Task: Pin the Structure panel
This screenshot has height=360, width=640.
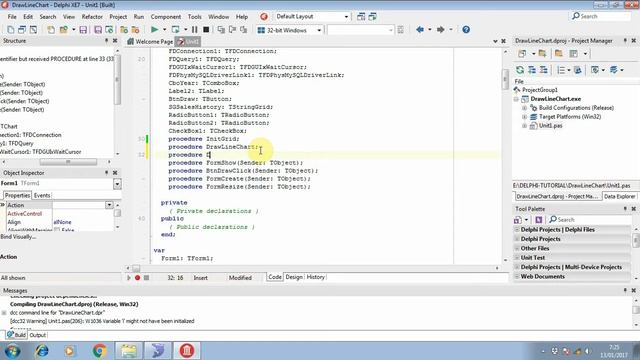Action: click(x=107, y=41)
